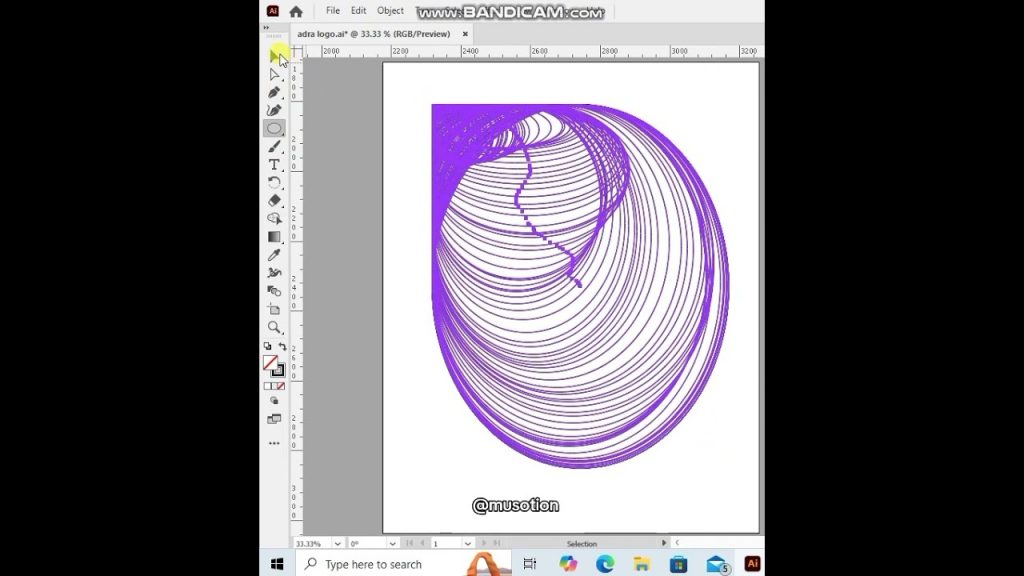Screen dimensions: 1024x576
Task: Open Edit Toolbar via the ellipsis button
Action: click(274, 444)
